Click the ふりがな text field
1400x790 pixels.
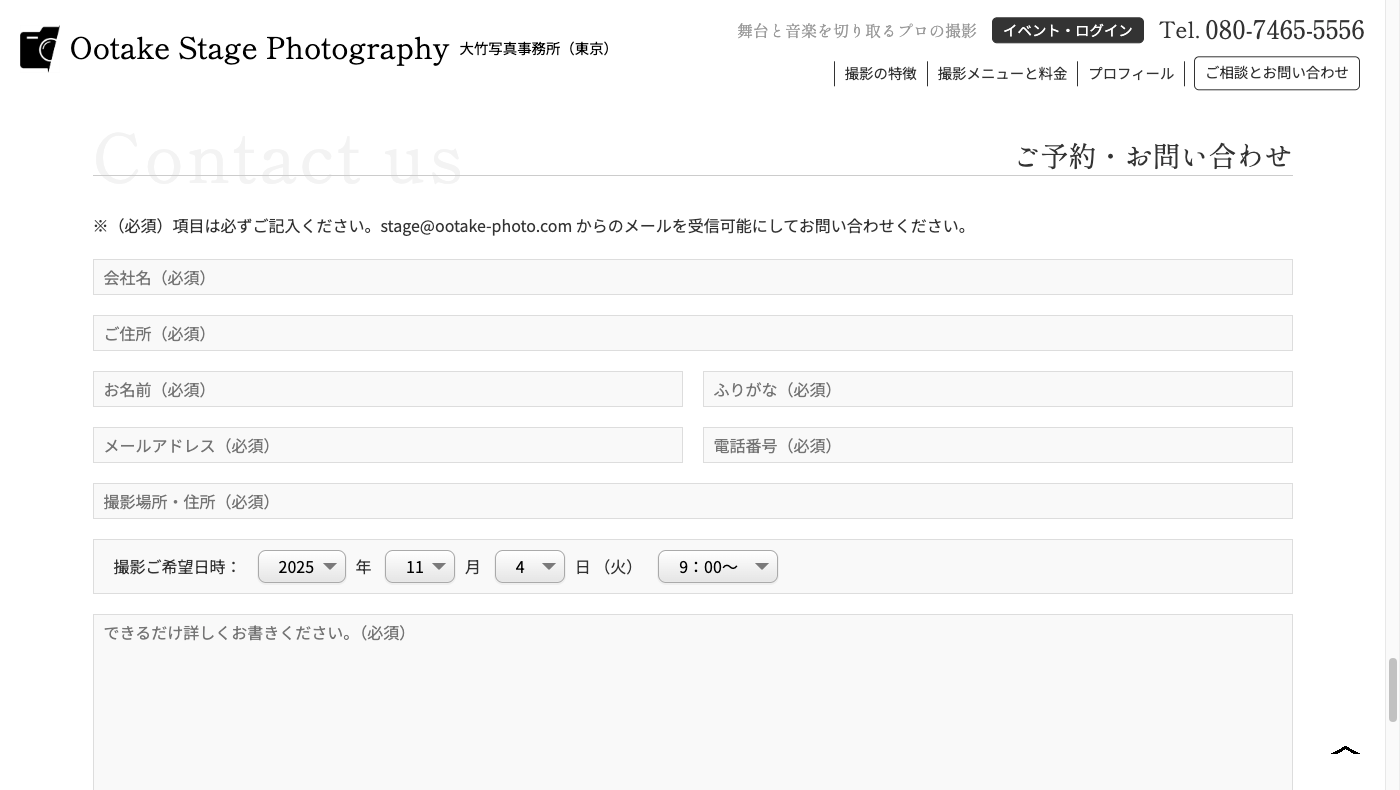click(997, 389)
